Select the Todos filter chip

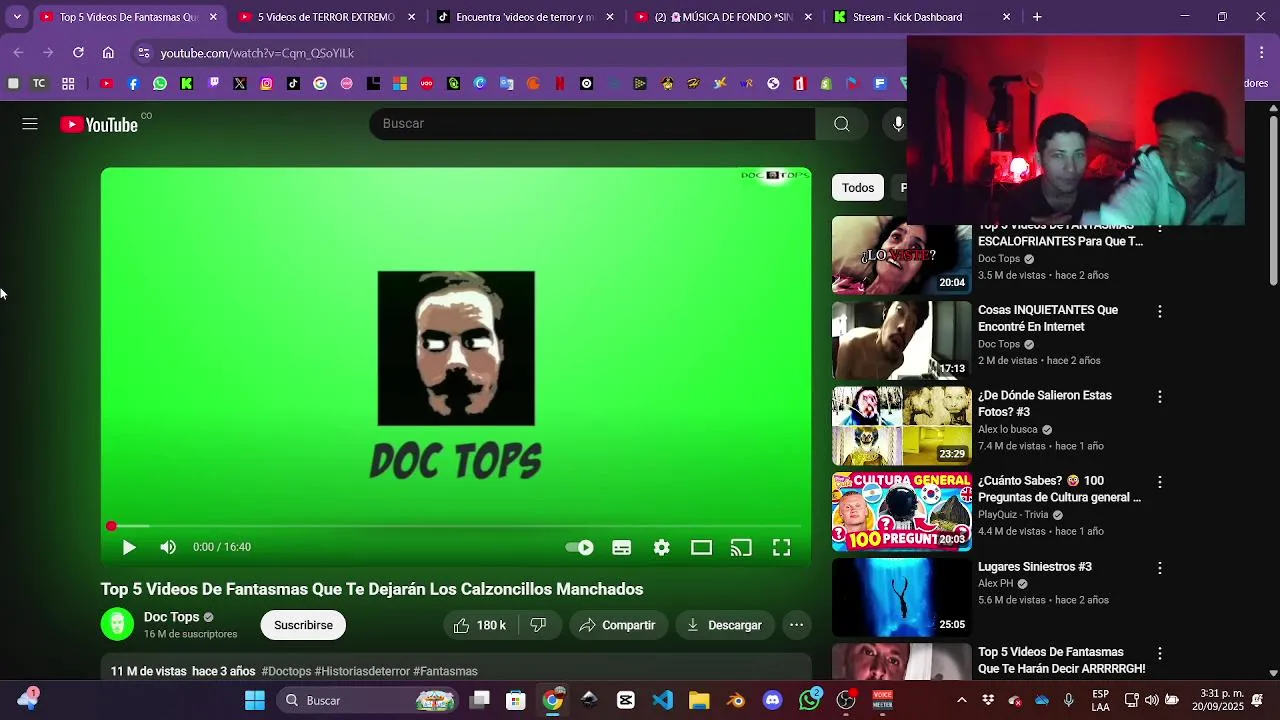pos(858,188)
